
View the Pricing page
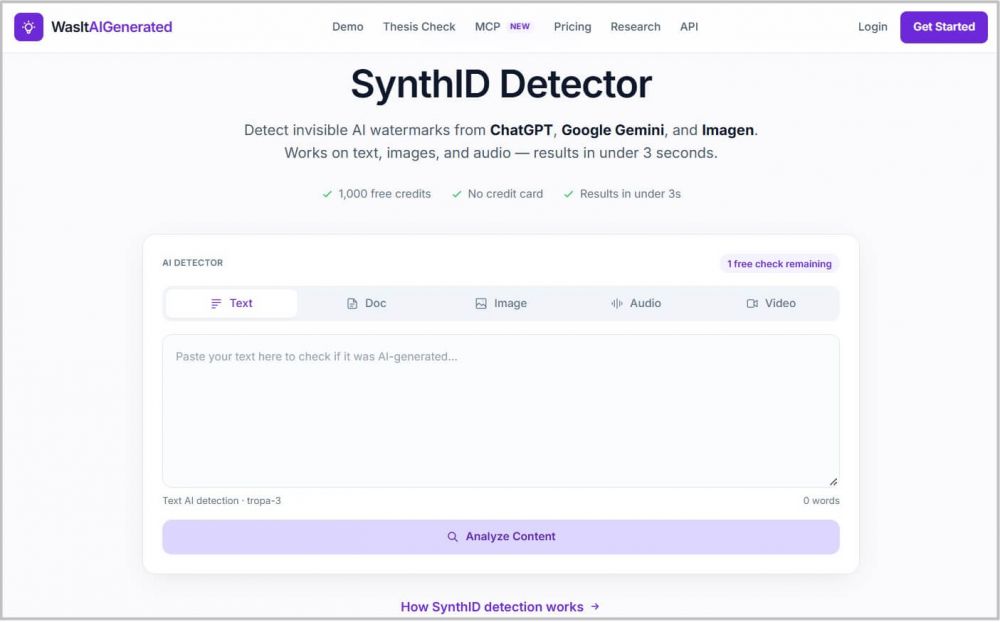point(572,27)
